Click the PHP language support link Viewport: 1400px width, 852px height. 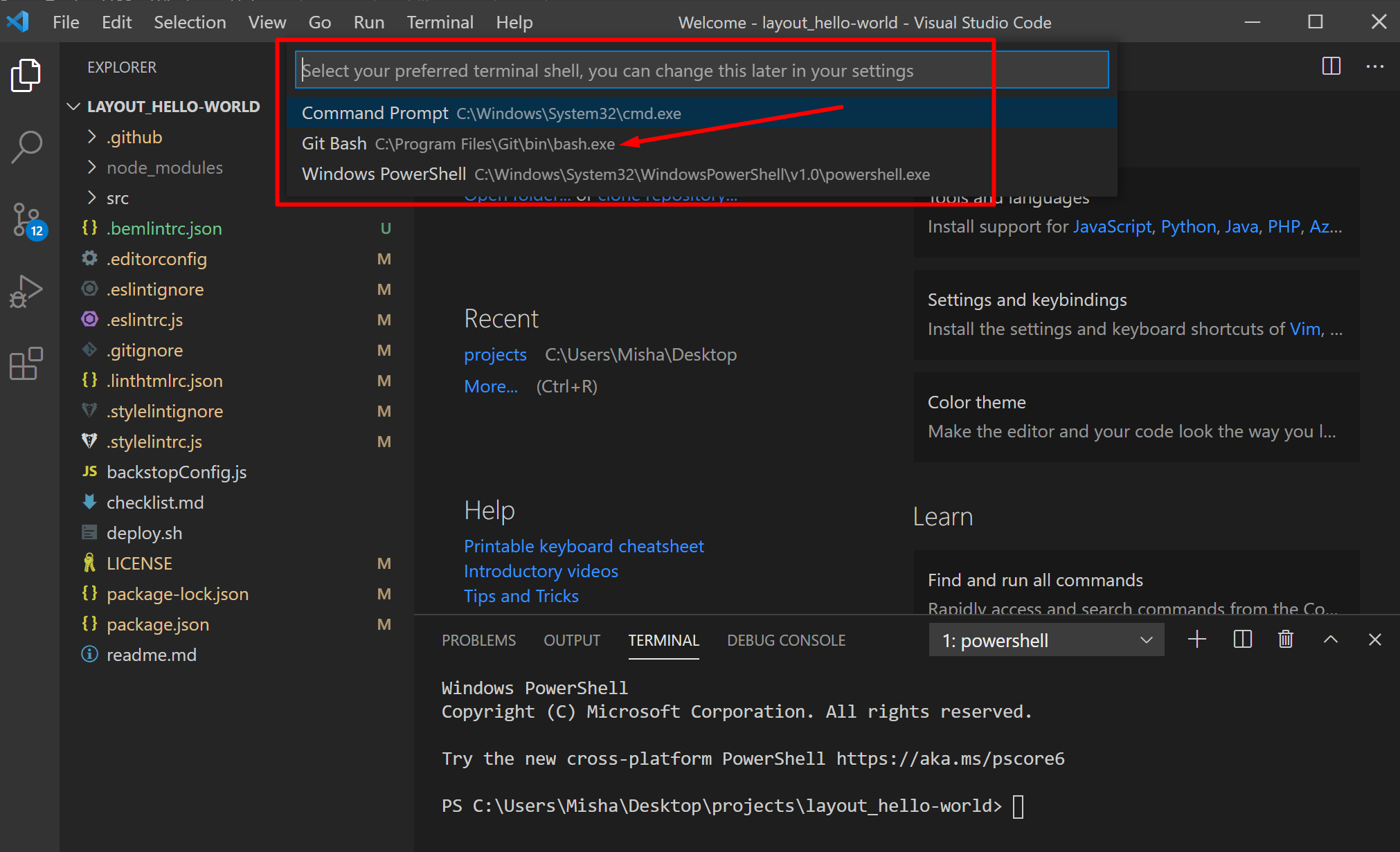pyautogui.click(x=1284, y=226)
